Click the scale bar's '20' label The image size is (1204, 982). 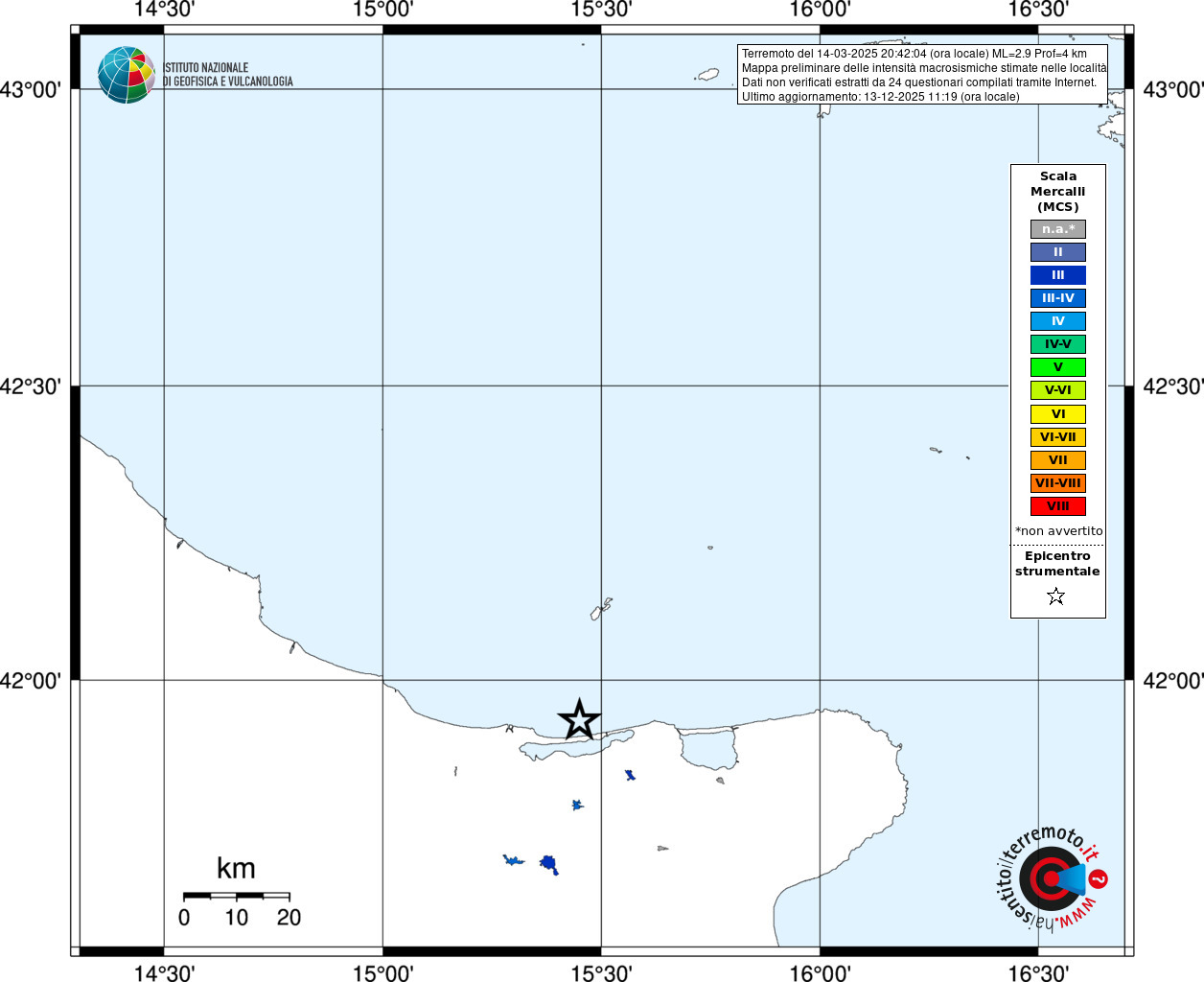point(289,918)
